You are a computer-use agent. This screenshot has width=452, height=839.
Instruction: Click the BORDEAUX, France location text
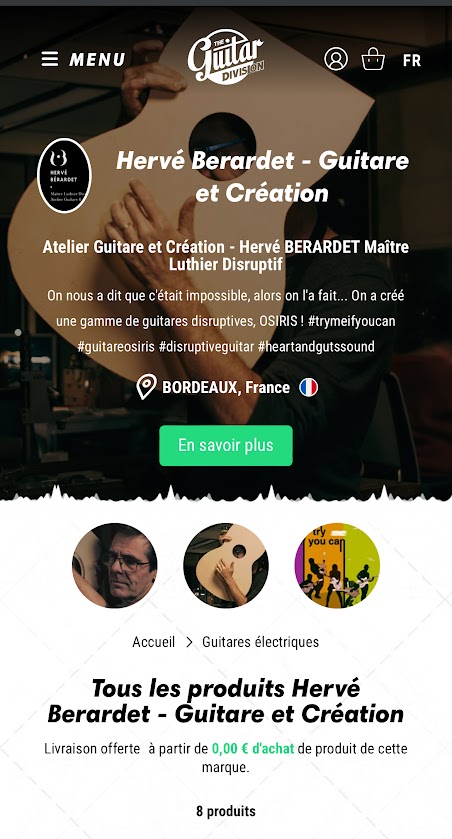(226, 387)
